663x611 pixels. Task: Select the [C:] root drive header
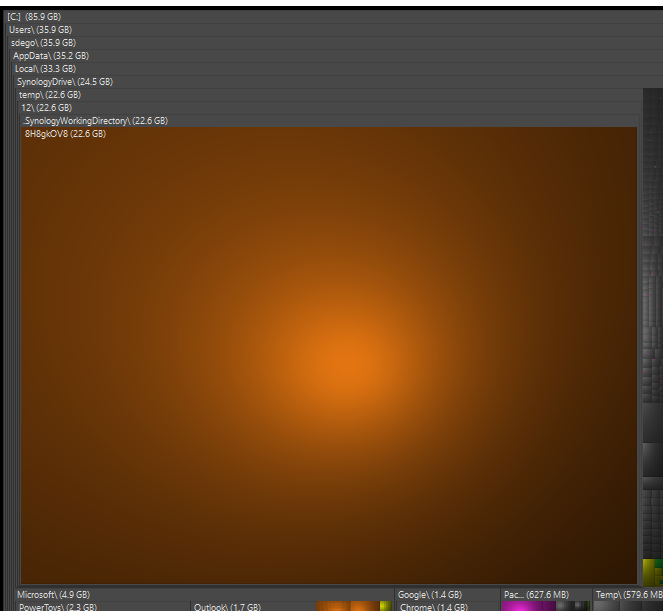34,17
